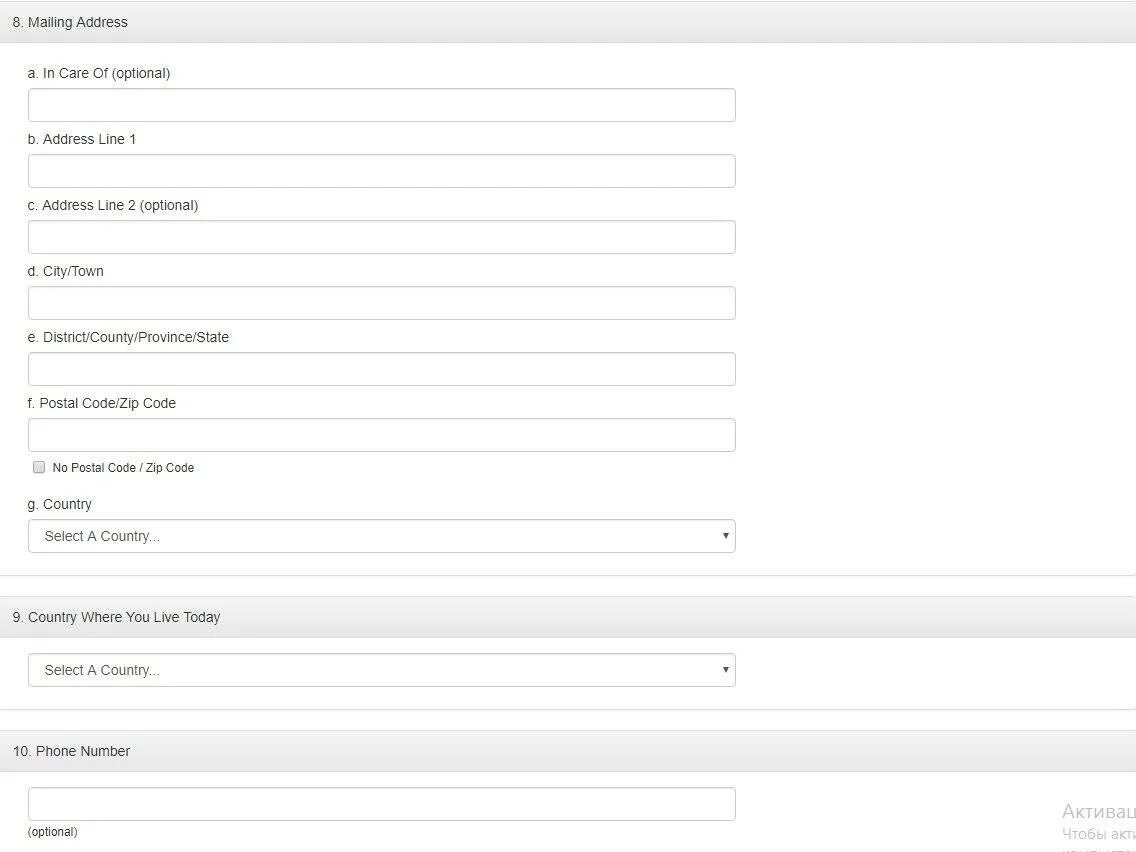
Task: Click the 8. Mailing Address section header
Action: (70, 22)
